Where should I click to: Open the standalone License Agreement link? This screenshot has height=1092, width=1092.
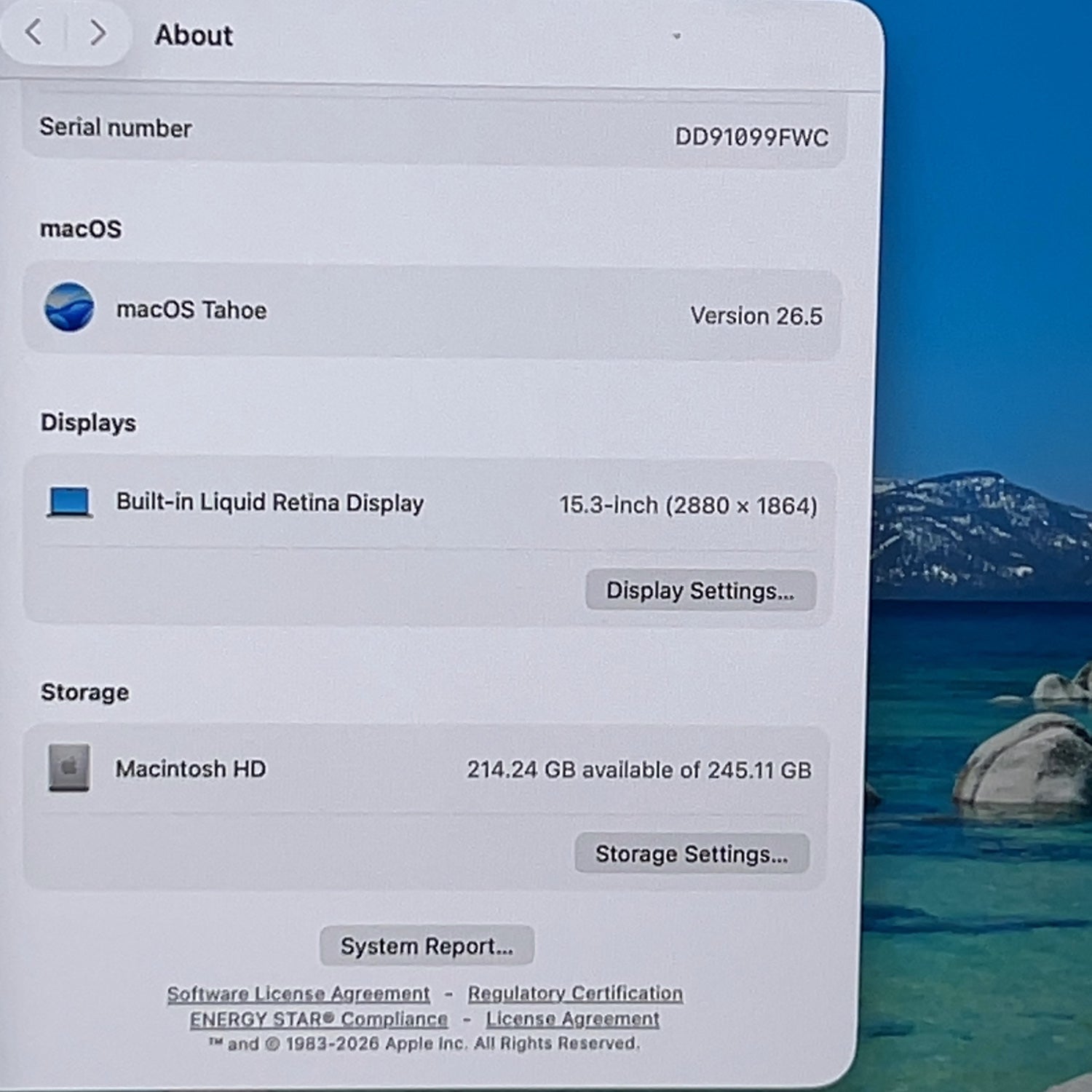click(x=573, y=1018)
